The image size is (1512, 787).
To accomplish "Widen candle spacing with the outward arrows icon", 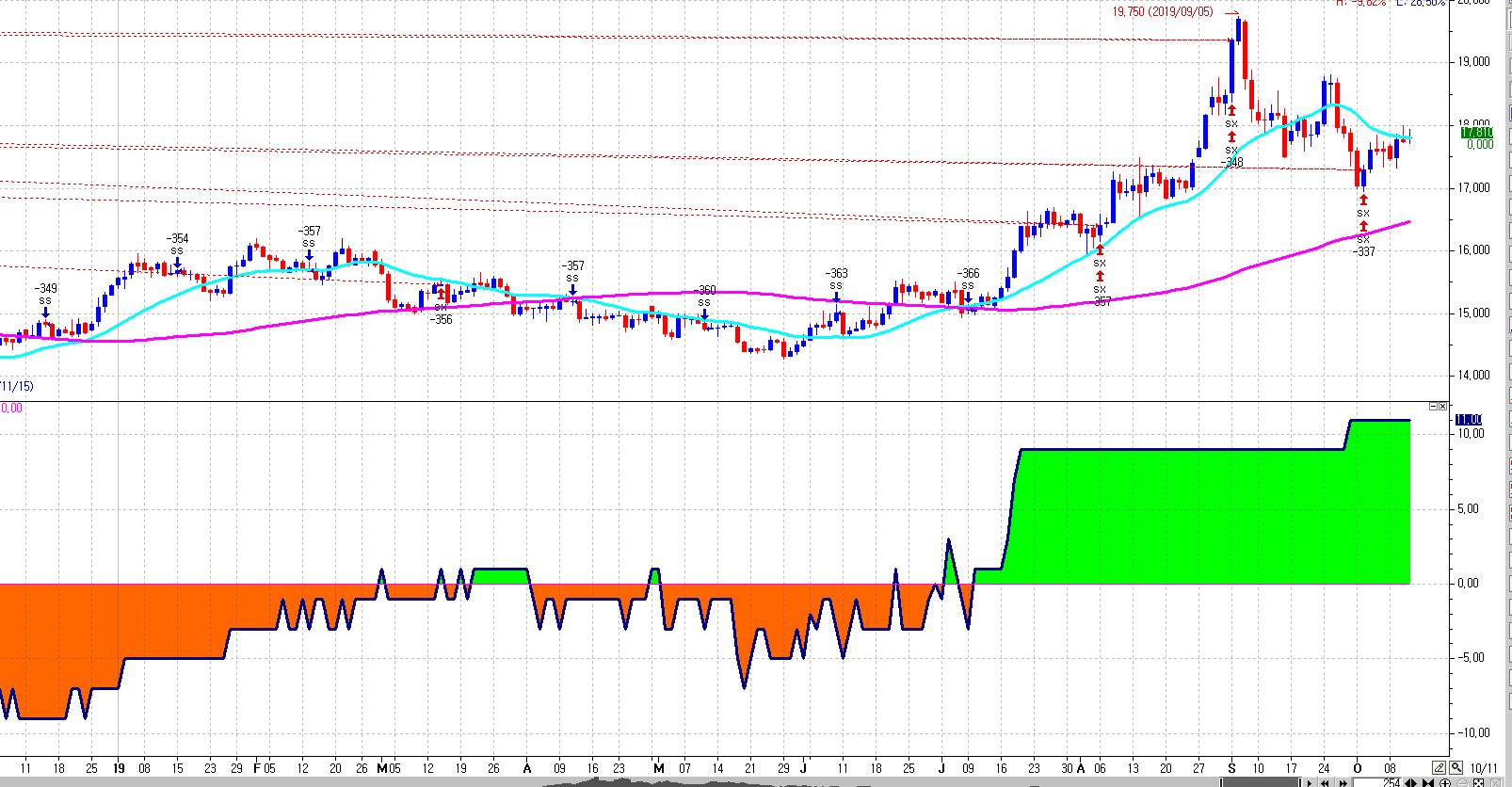I will click(x=1411, y=783).
